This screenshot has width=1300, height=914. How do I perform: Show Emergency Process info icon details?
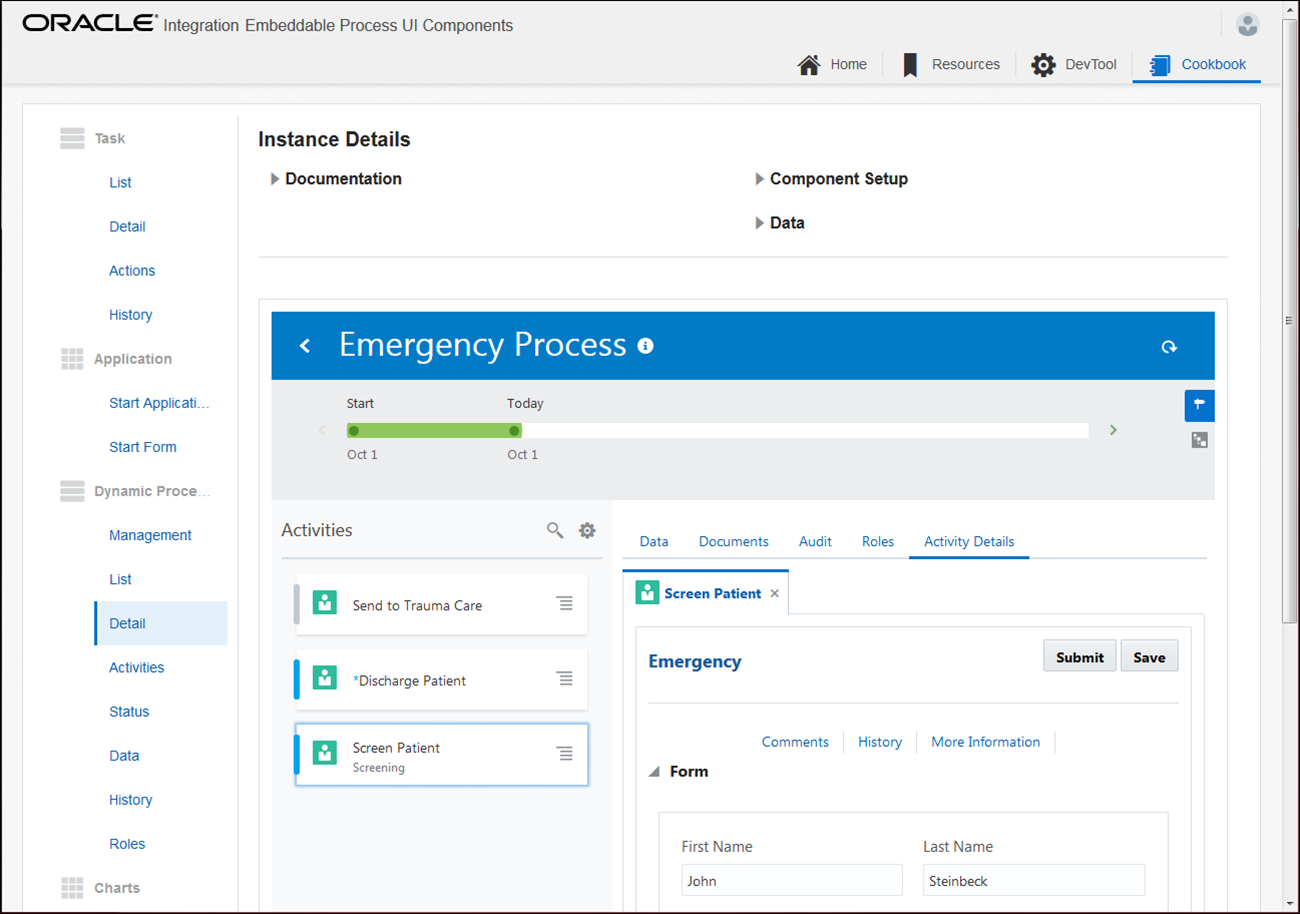pos(646,346)
